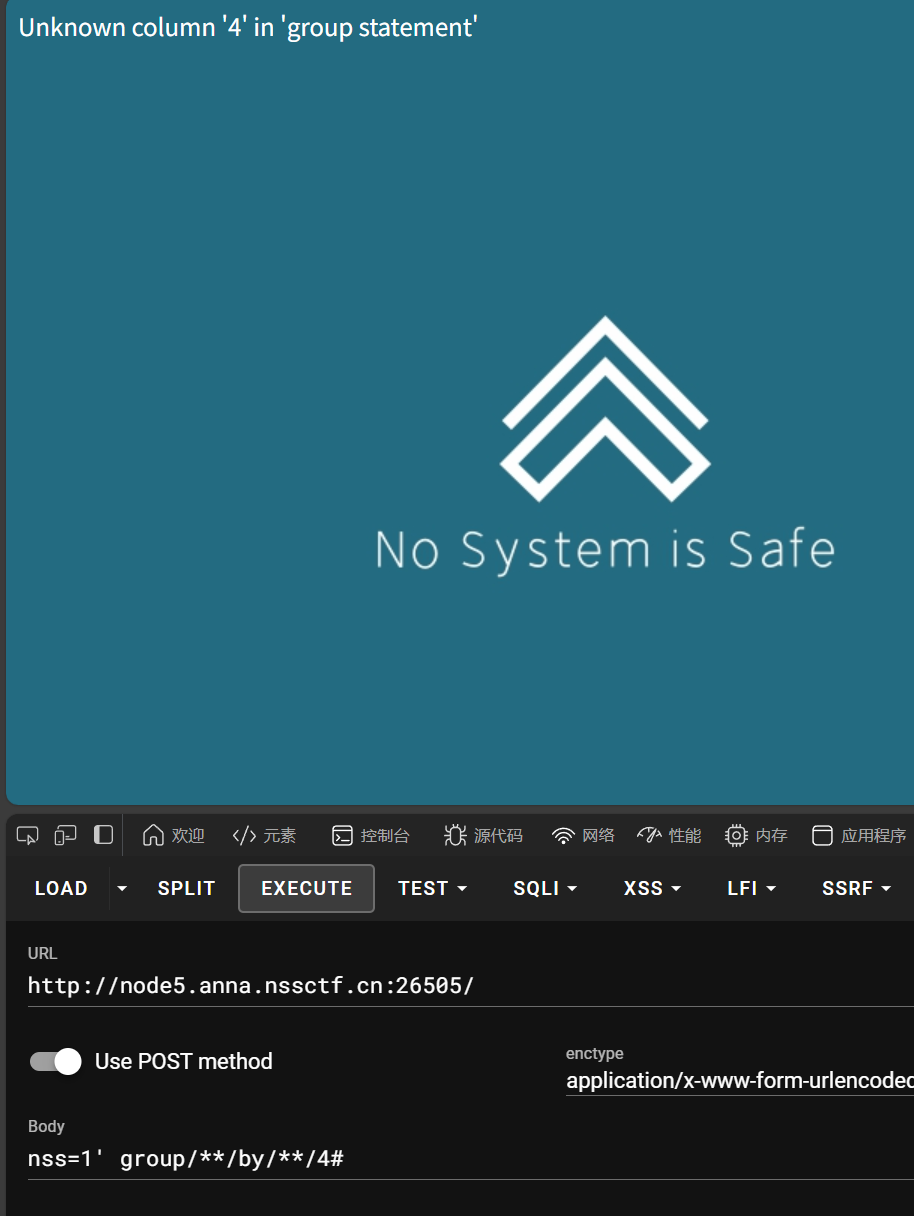Toggle device emulation icon
The height and width of the screenshot is (1216, 914).
point(65,835)
